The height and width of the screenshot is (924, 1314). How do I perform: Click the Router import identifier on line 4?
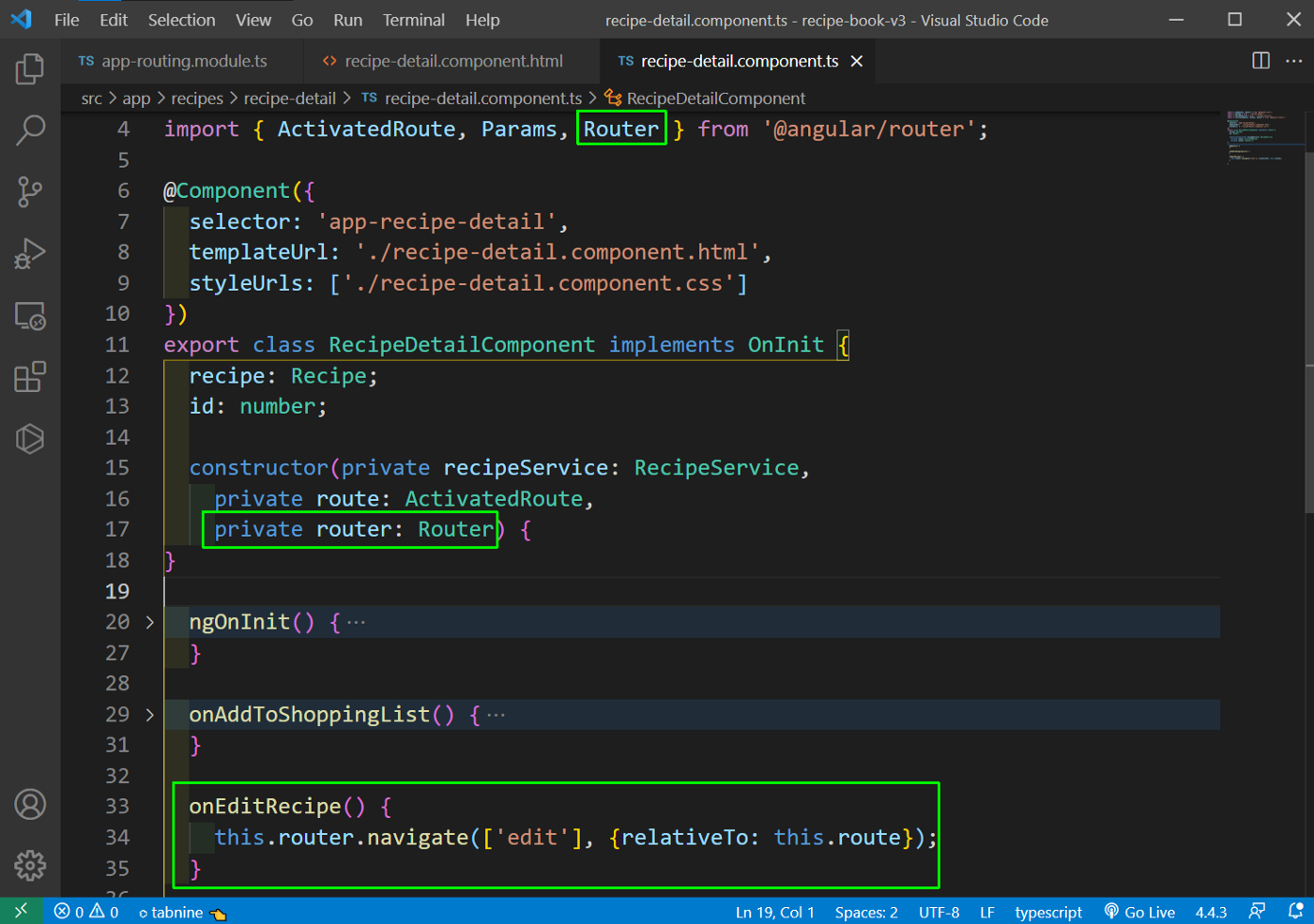pyautogui.click(x=621, y=129)
